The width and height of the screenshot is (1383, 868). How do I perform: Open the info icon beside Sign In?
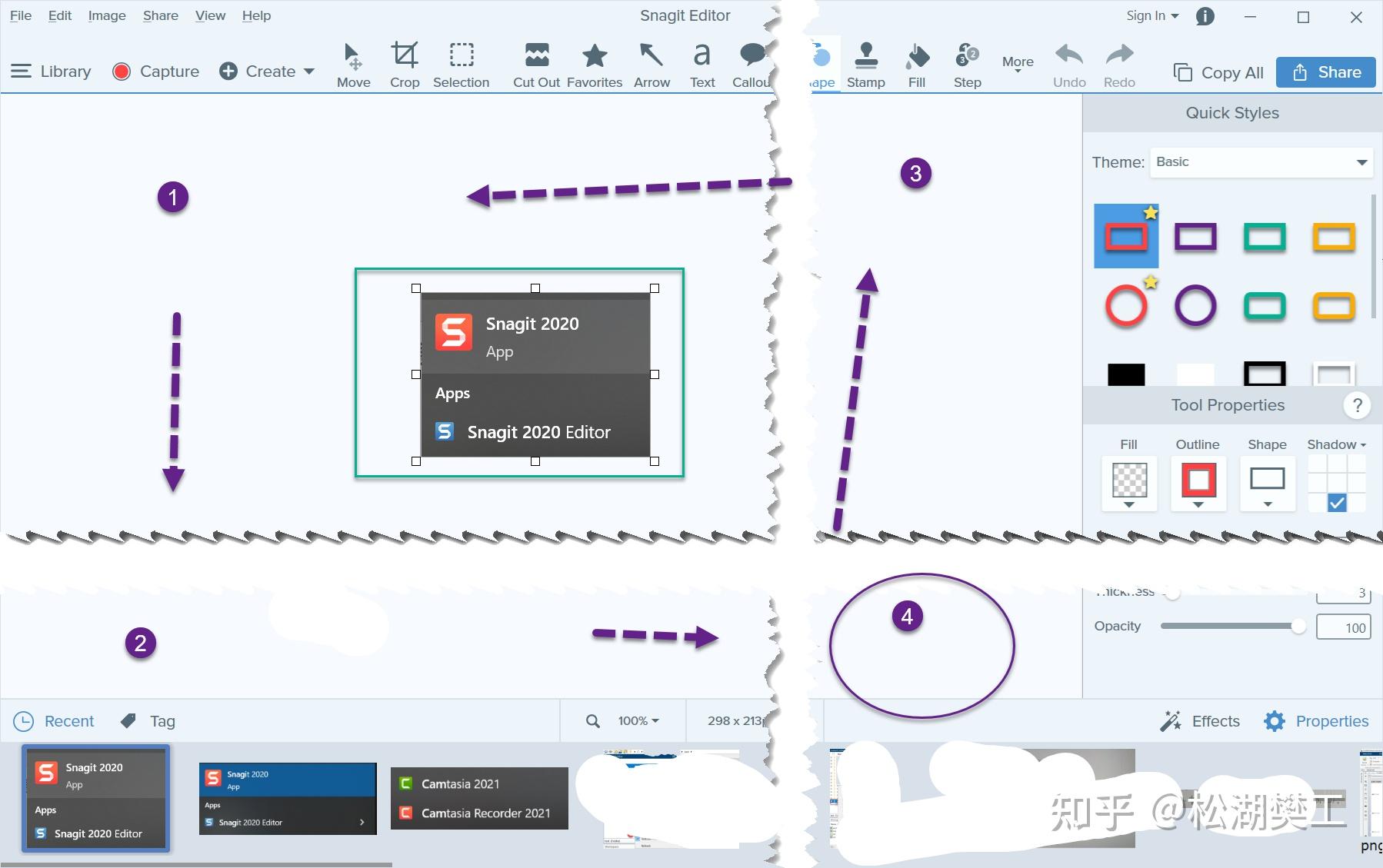tap(1205, 16)
